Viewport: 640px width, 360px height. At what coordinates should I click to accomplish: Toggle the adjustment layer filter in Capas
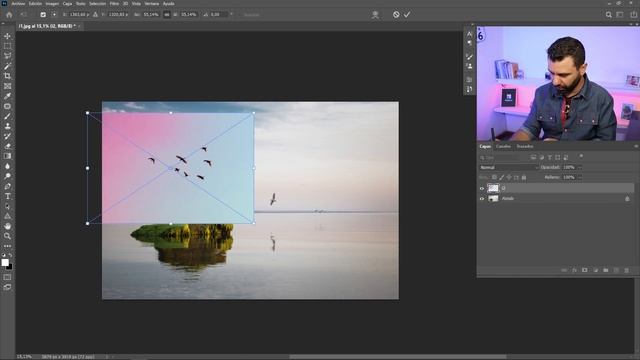point(542,157)
